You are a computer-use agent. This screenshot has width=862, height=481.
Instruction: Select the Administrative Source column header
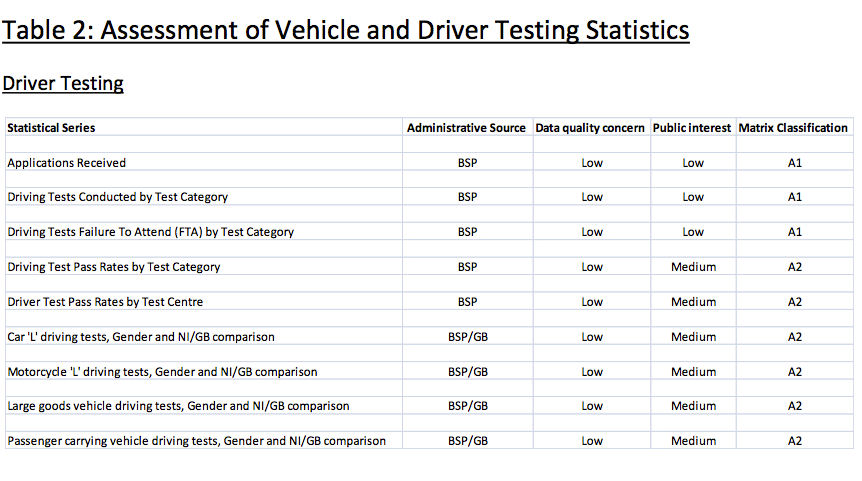[466, 128]
